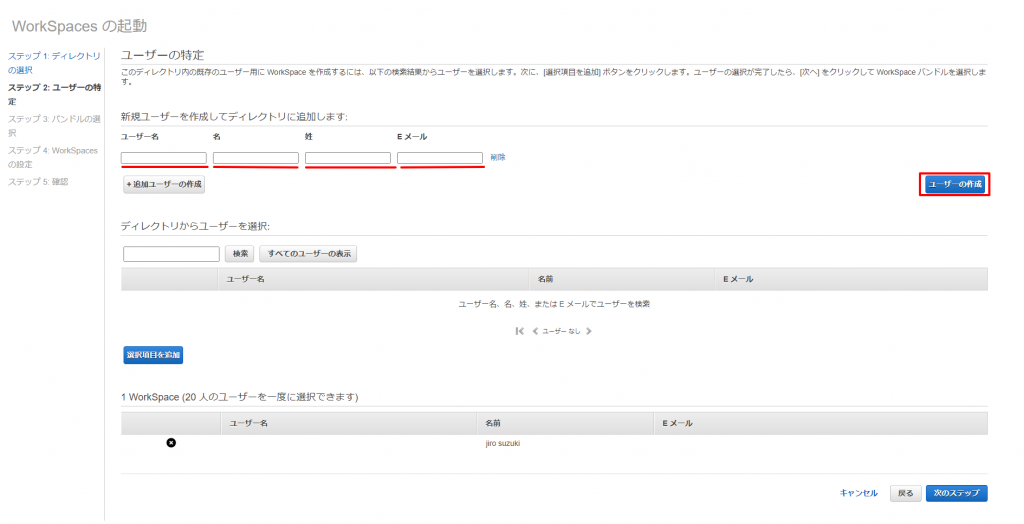Click the 次のステップ button
This screenshot has width=1024, height=524.
[x=956, y=493]
